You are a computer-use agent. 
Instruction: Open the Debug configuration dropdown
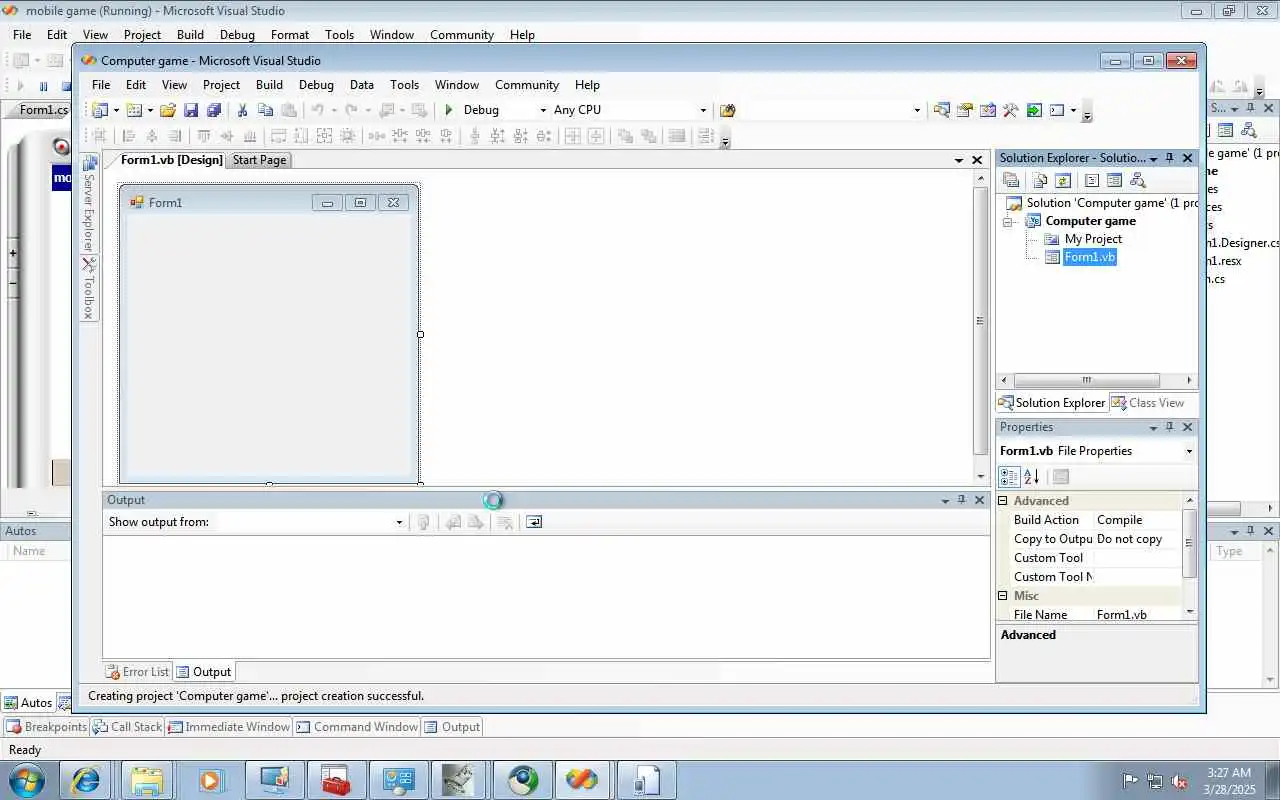543,110
